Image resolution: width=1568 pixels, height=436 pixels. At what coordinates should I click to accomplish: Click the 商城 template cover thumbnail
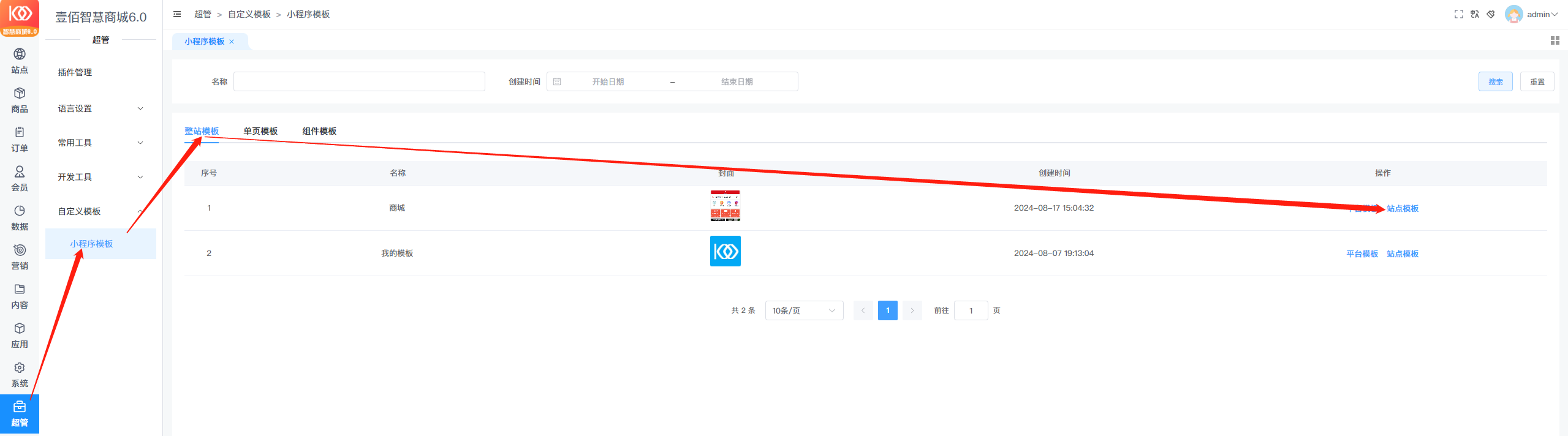pyautogui.click(x=725, y=206)
